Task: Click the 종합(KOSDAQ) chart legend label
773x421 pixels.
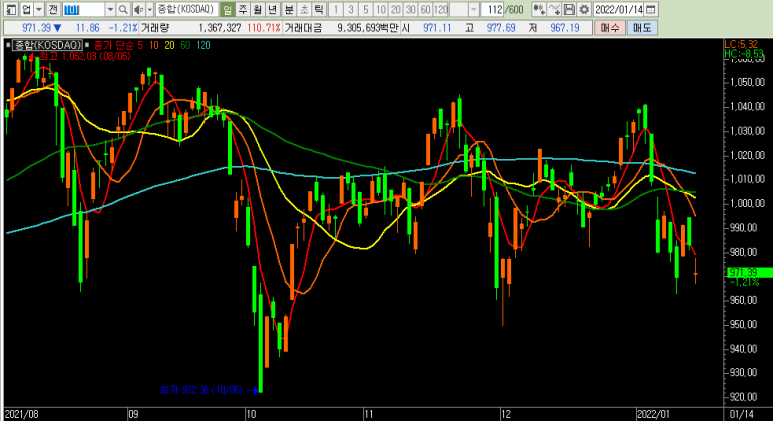Action: click(x=47, y=45)
